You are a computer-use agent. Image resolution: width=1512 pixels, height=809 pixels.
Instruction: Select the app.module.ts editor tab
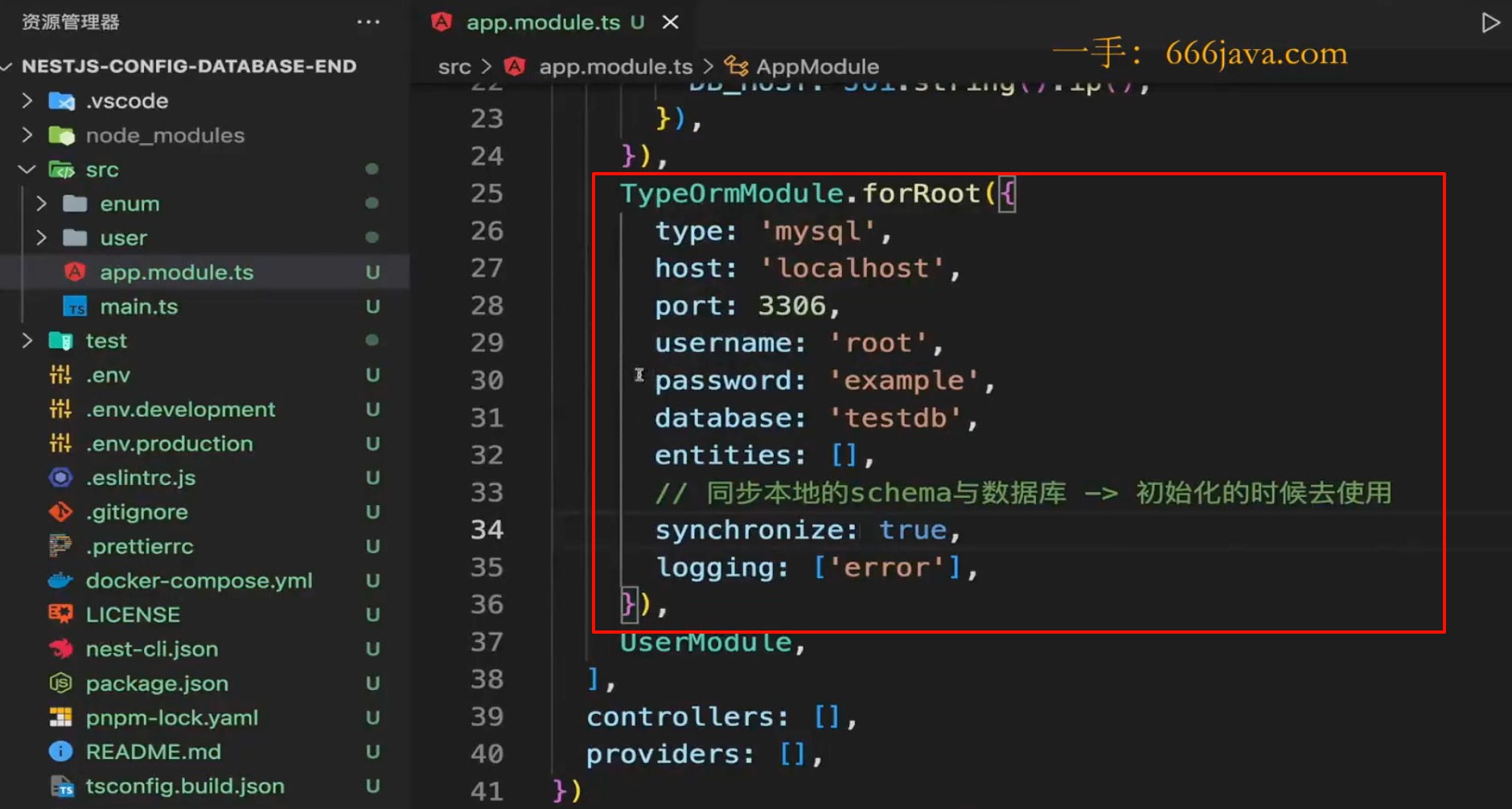point(554,23)
